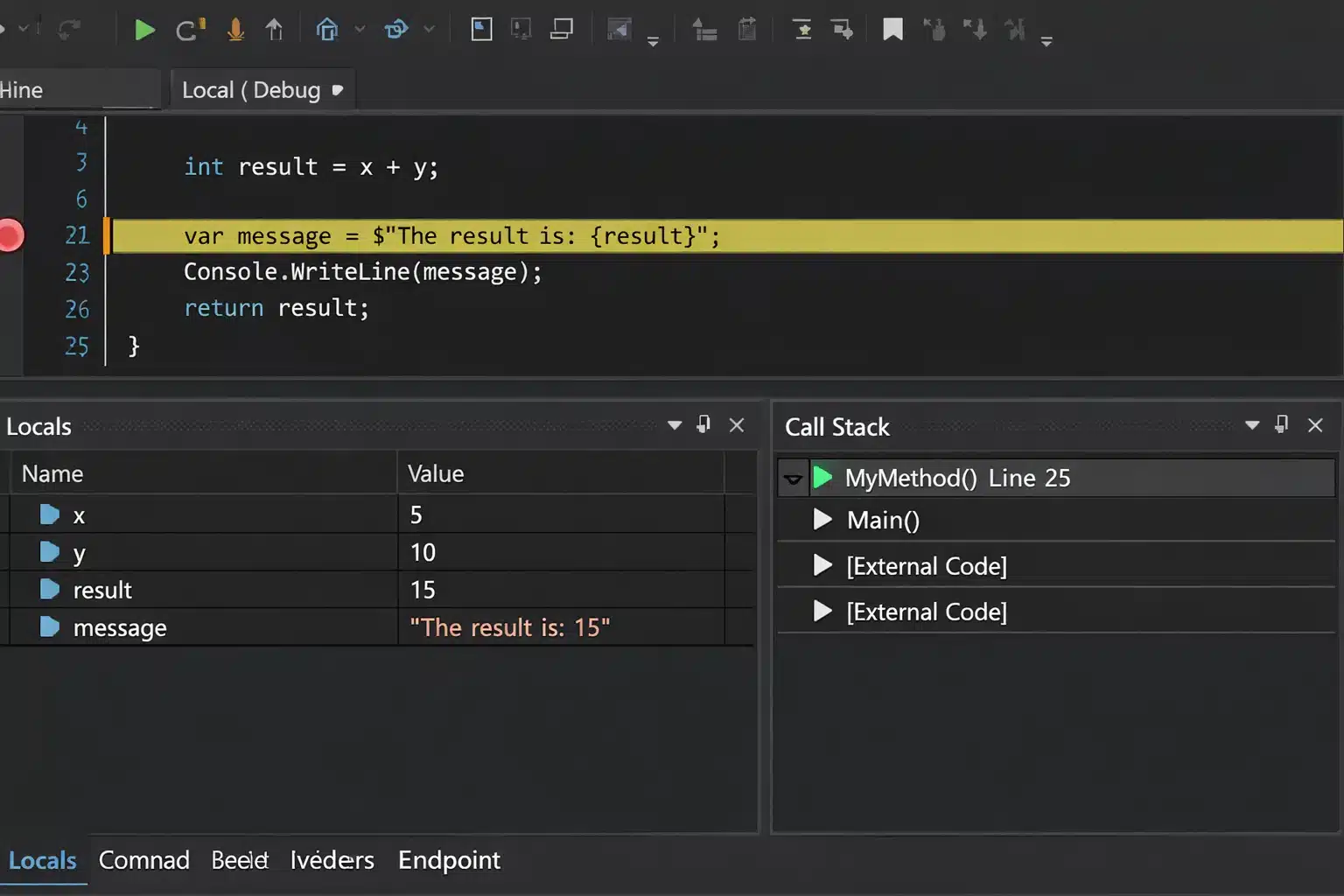Switch to the Comnad tab
The height and width of the screenshot is (896, 1344).
pos(143,860)
